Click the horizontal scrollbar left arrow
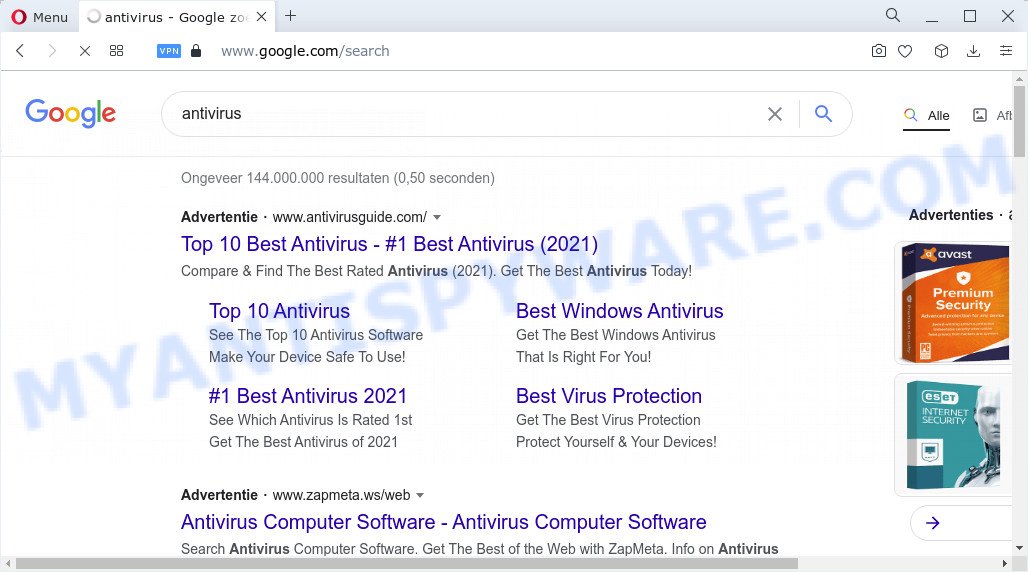The image size is (1028, 572). [7, 563]
